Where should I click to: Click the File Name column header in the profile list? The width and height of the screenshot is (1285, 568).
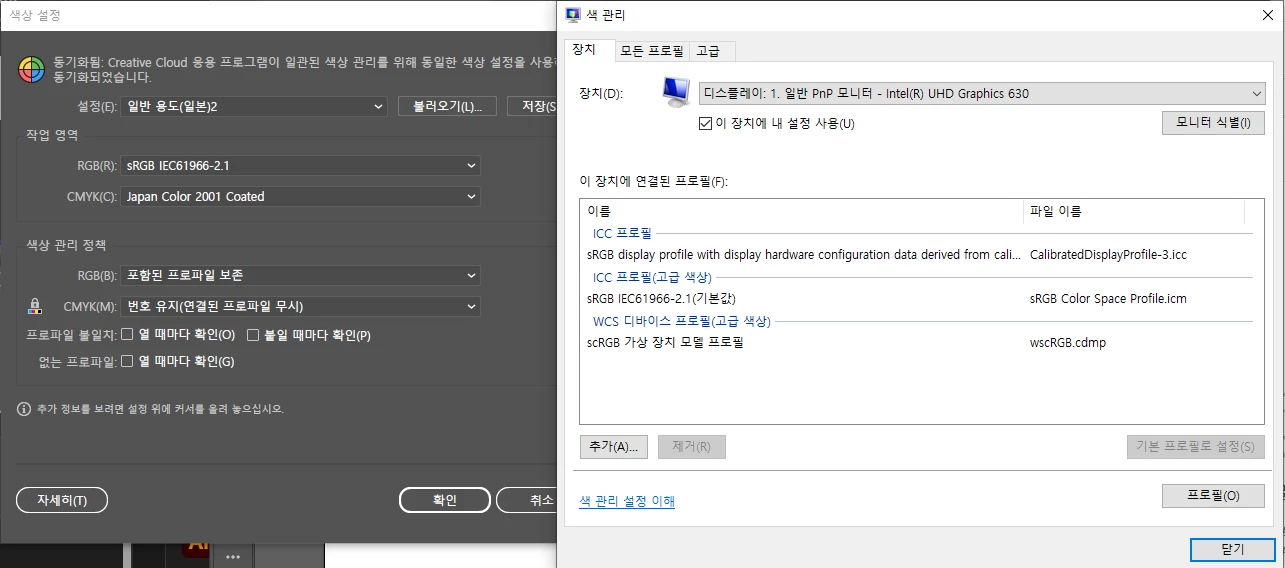(1134, 211)
